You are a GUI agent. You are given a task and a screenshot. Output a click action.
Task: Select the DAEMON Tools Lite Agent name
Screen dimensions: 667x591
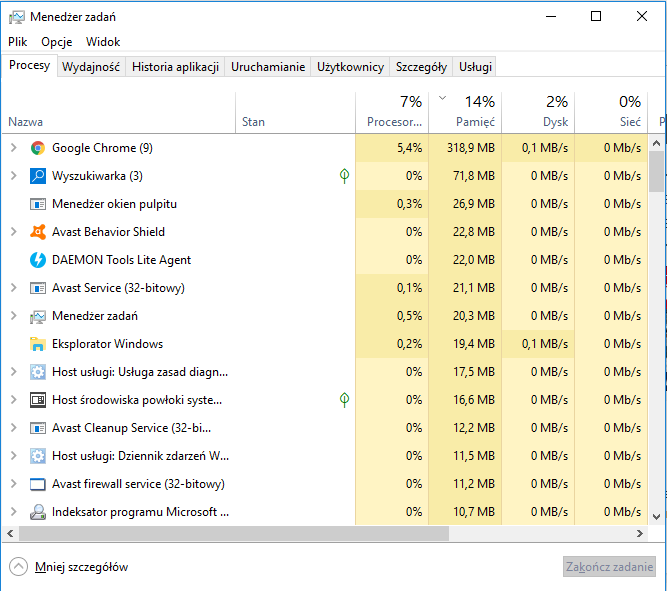[x=121, y=260]
